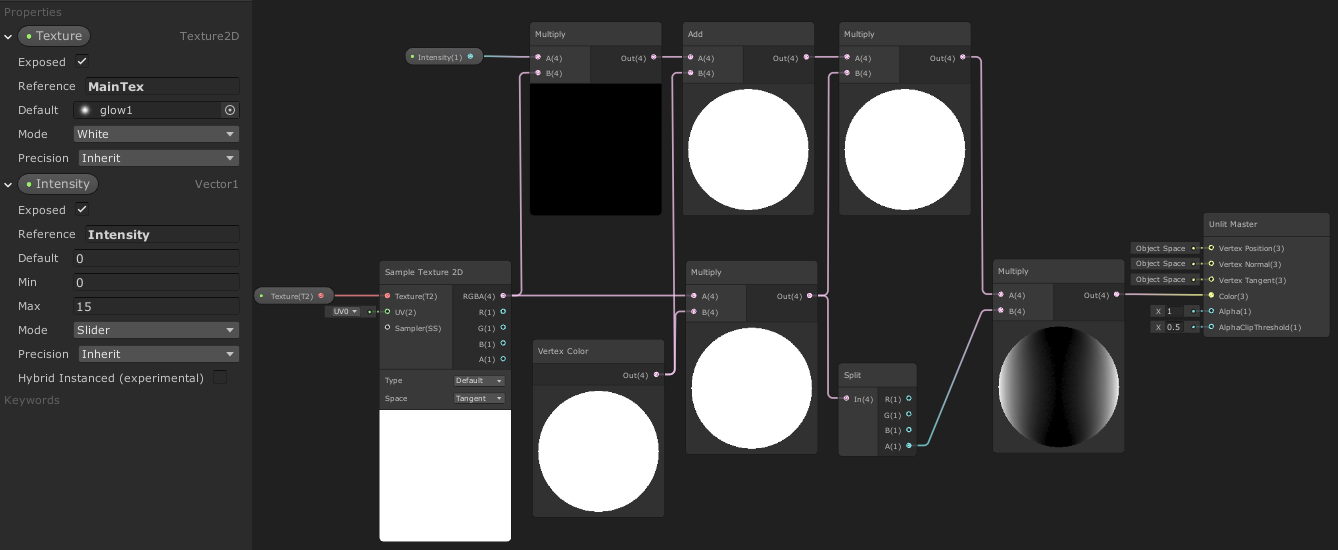
Task: Click the Split node G(1) output port
Action: click(x=908, y=414)
